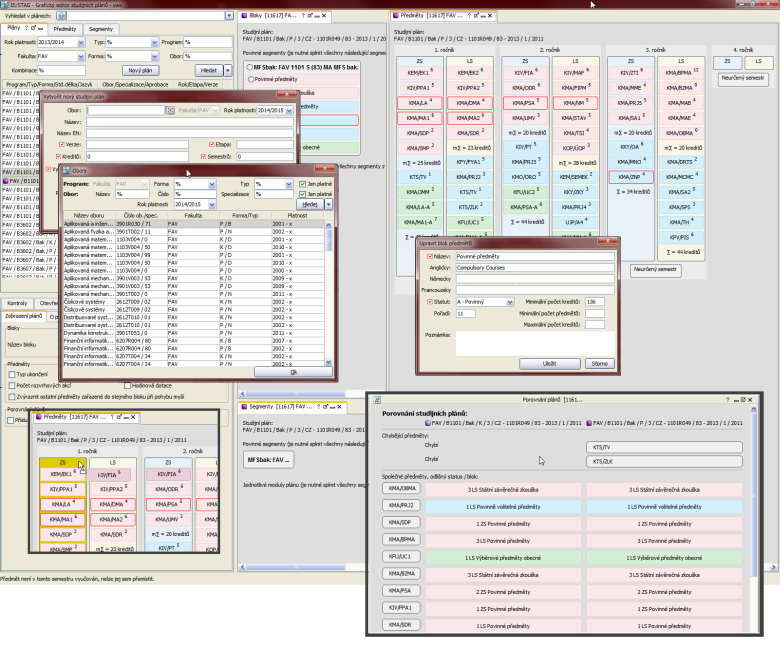This screenshot has height=649, width=780.
Task: Expand 'Vyhledat v plánech' dropdown arrow
Action: coord(229,16)
